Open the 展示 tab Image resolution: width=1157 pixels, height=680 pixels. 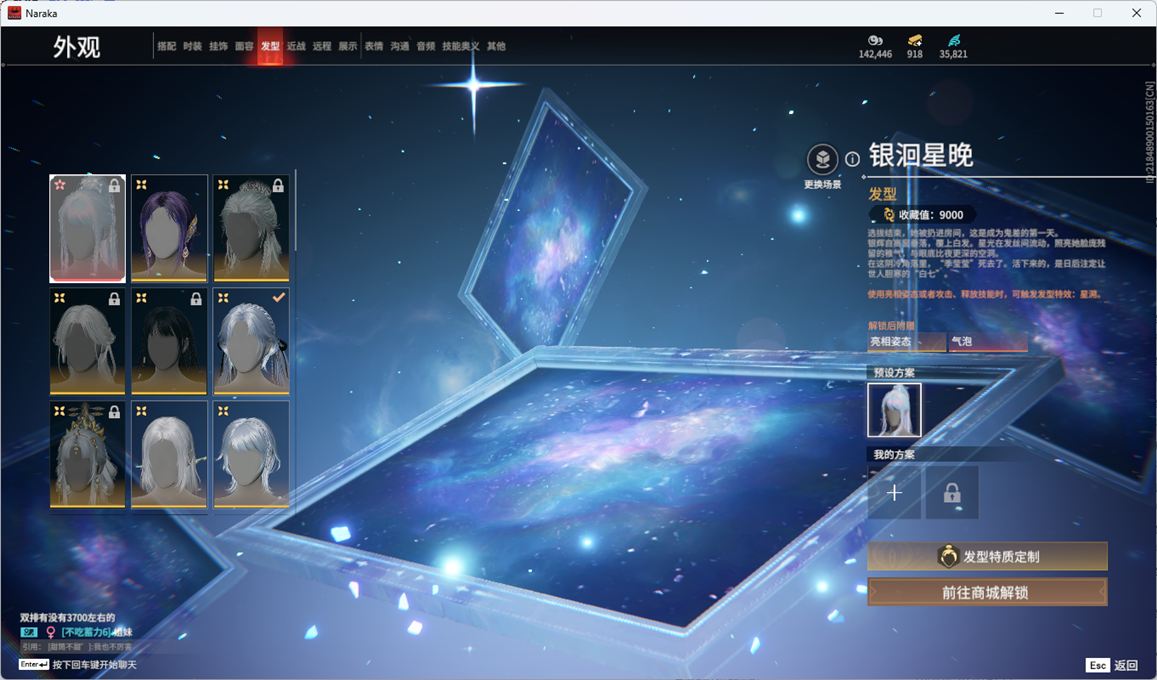(348, 46)
